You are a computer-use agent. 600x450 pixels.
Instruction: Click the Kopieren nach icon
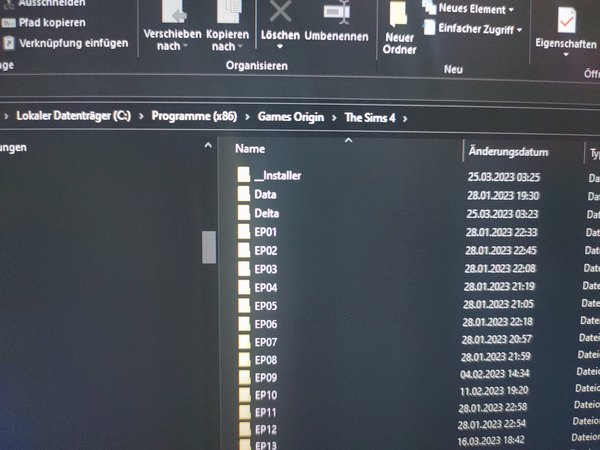pyautogui.click(x=229, y=11)
